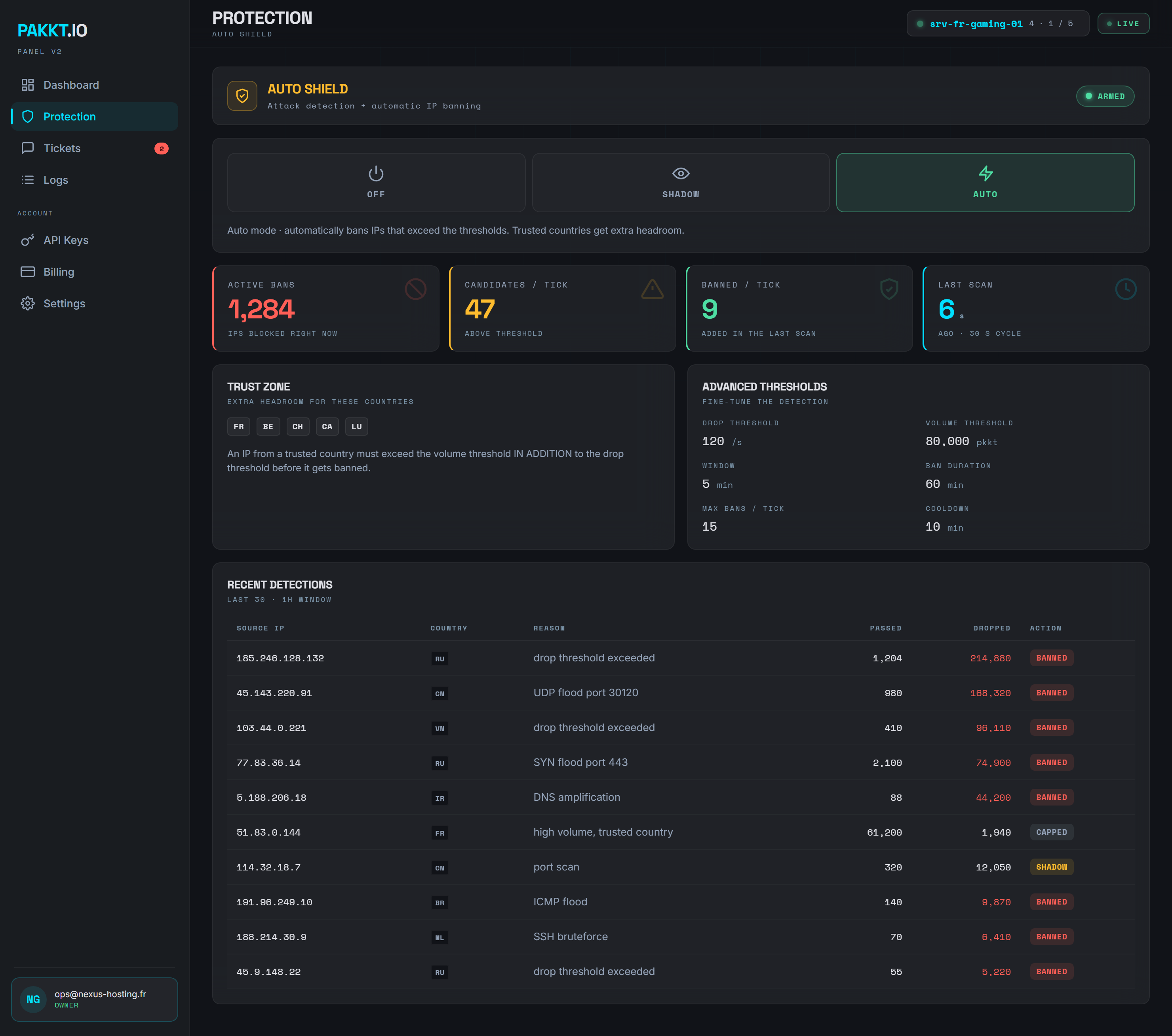Click the Tickets chat bubble icon
The image size is (1172, 1036).
click(x=28, y=148)
